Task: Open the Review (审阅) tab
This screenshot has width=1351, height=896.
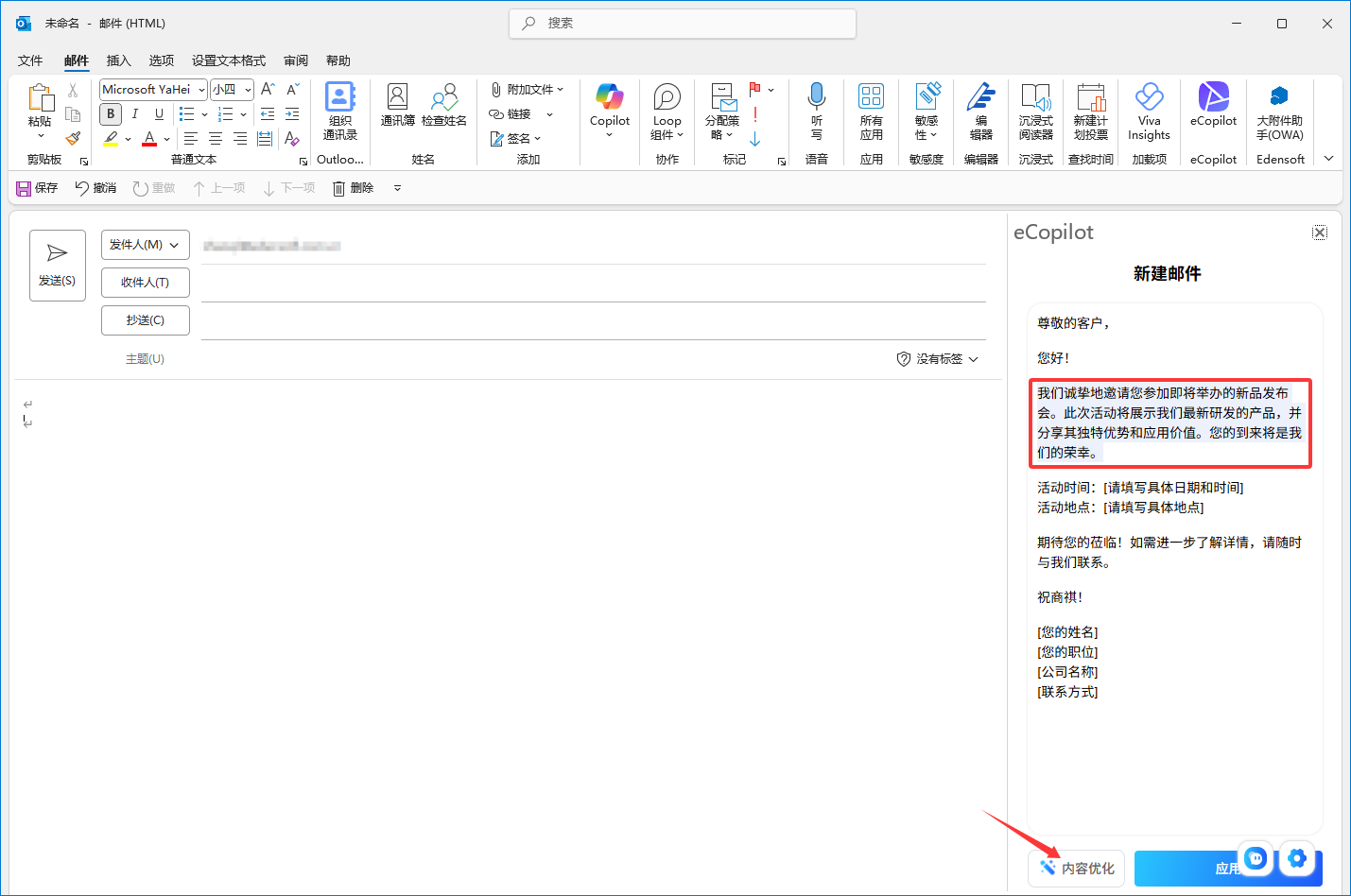Action: 296,60
